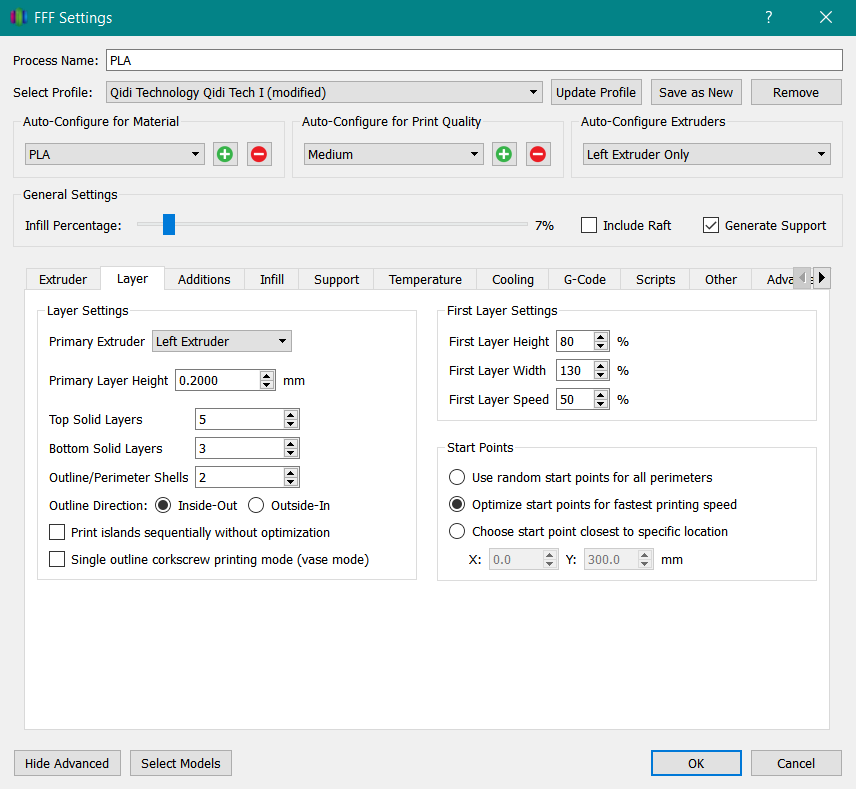Go to the Temperature tab
856x789 pixels.
point(425,280)
